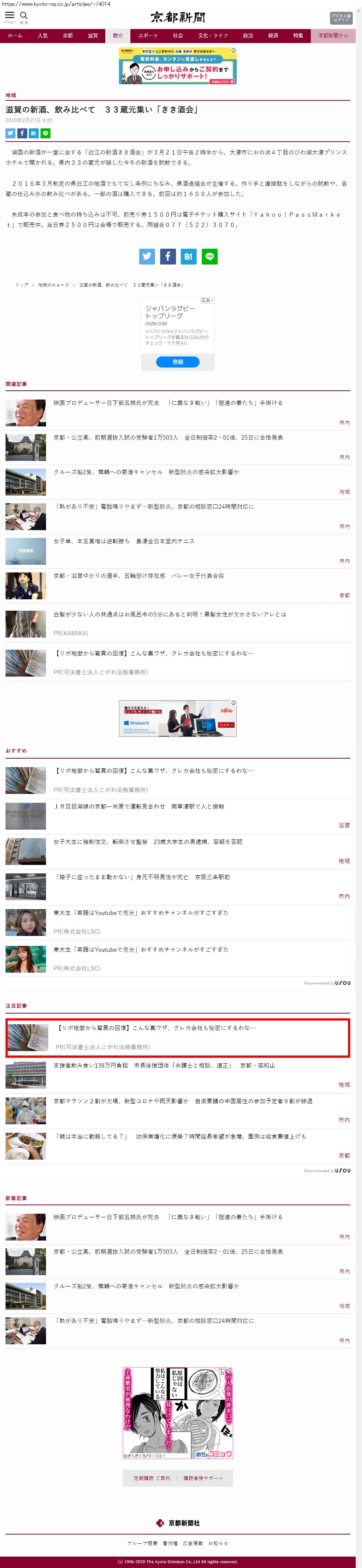Screen dimensions: 362x1568
Task: Share via small LINE icon under headline
Action: tap(46, 133)
